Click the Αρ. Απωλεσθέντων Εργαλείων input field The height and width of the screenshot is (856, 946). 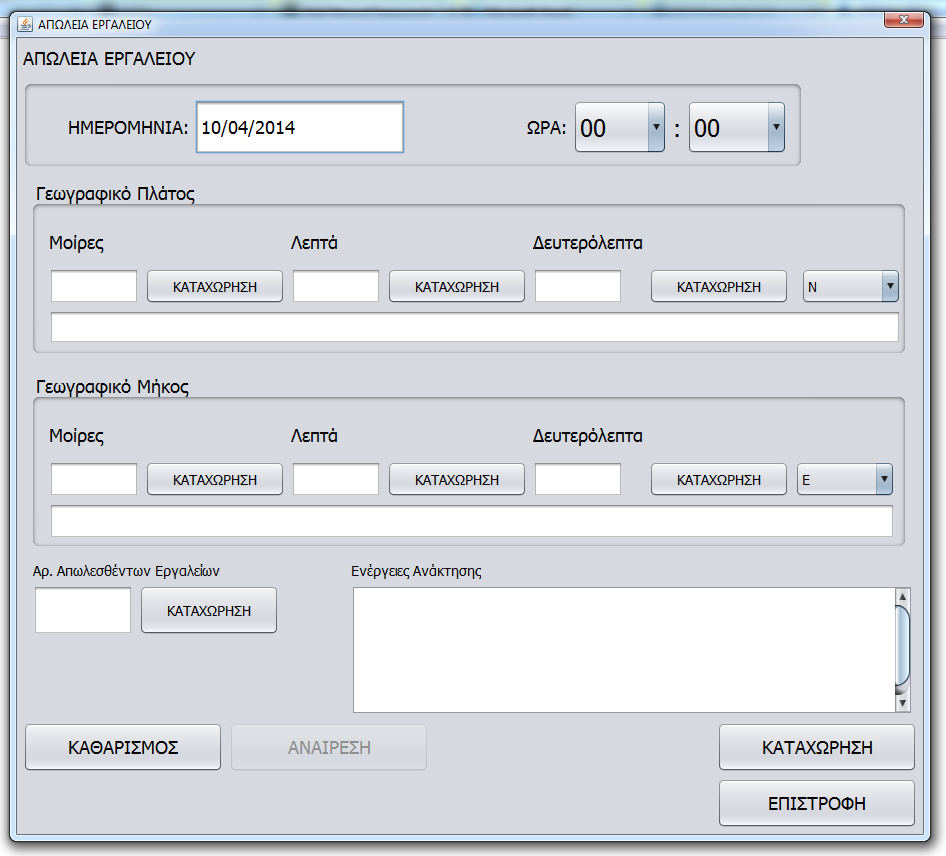click(83, 610)
